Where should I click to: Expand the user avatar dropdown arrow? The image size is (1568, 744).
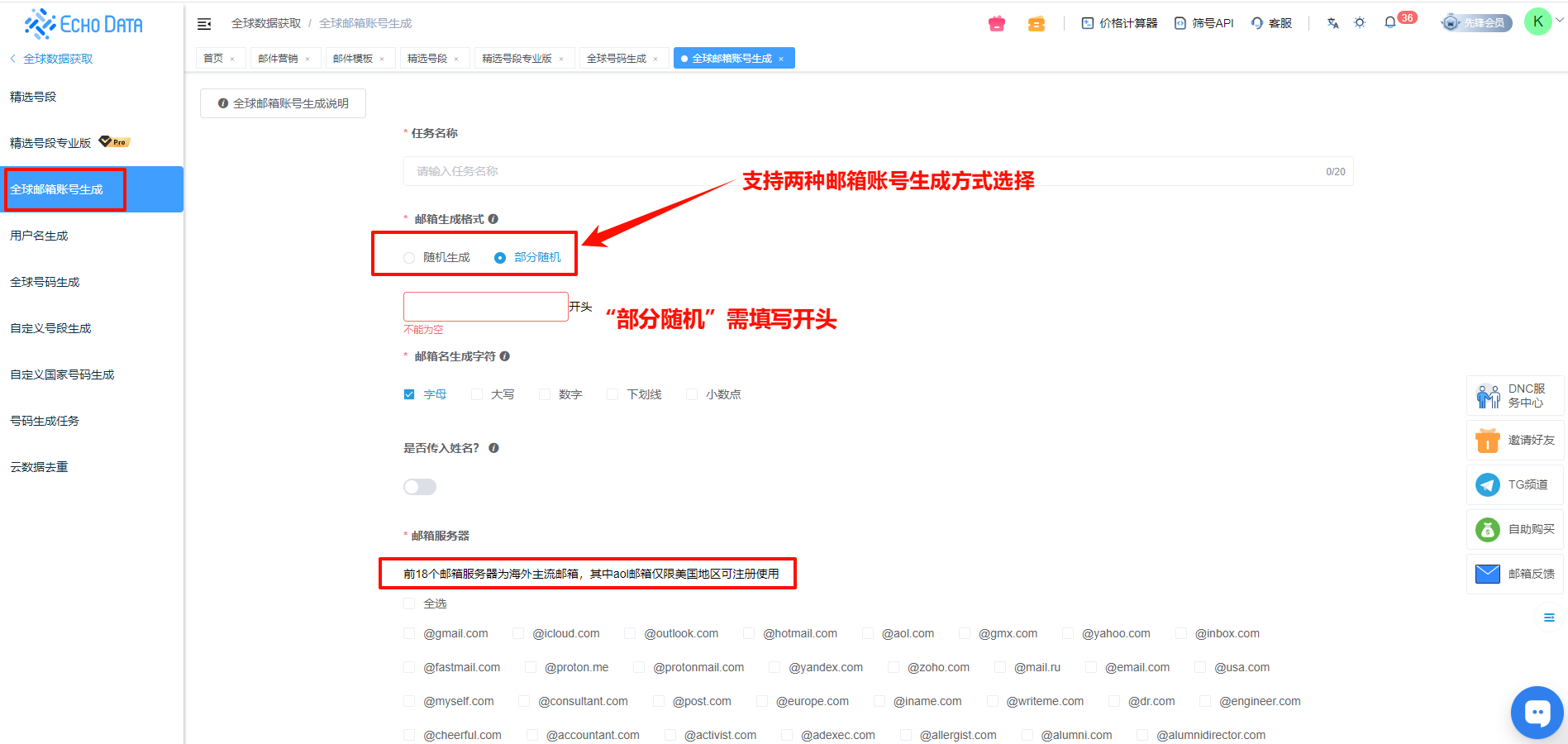(1559, 21)
